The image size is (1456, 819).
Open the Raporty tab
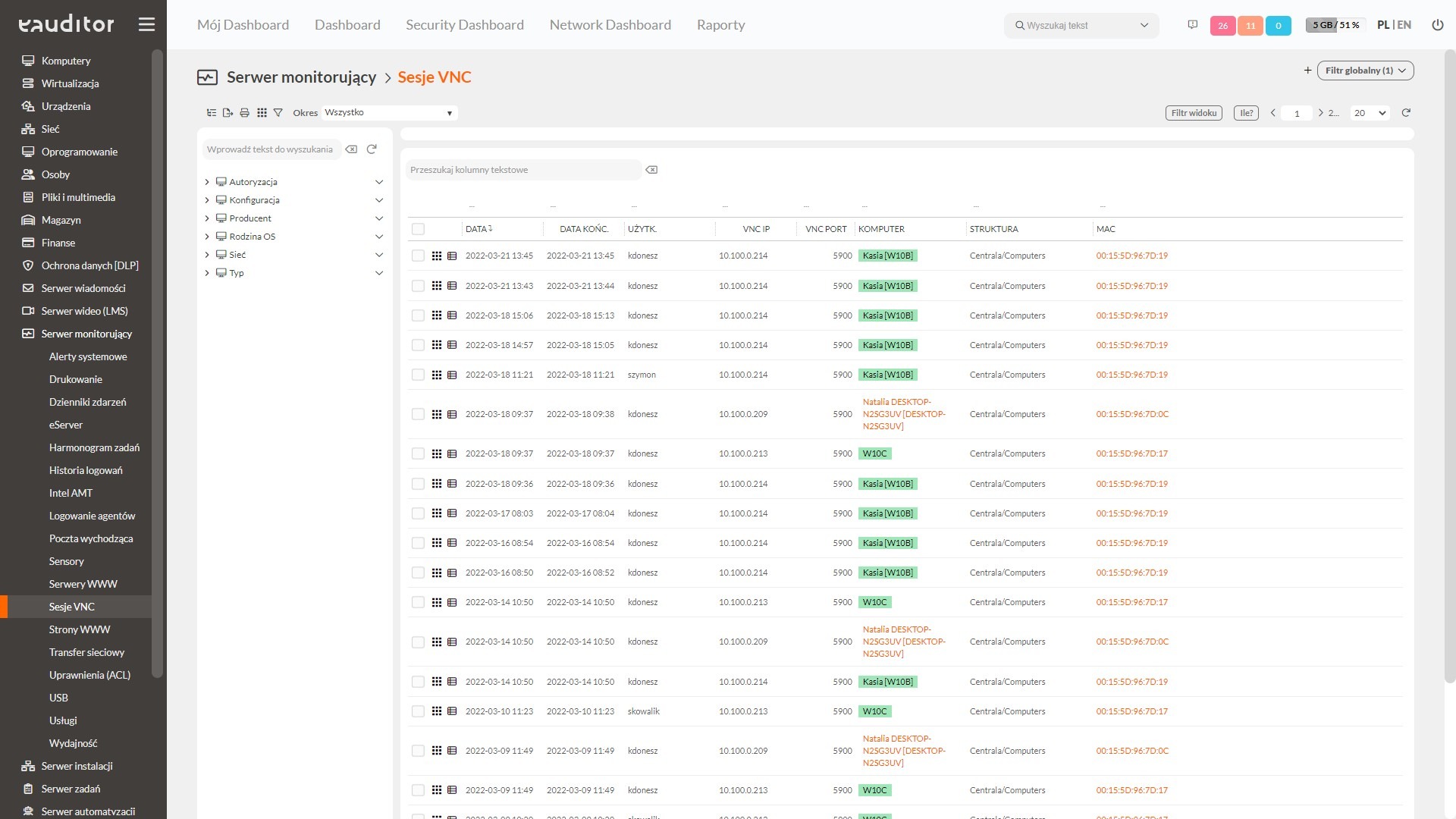(720, 25)
